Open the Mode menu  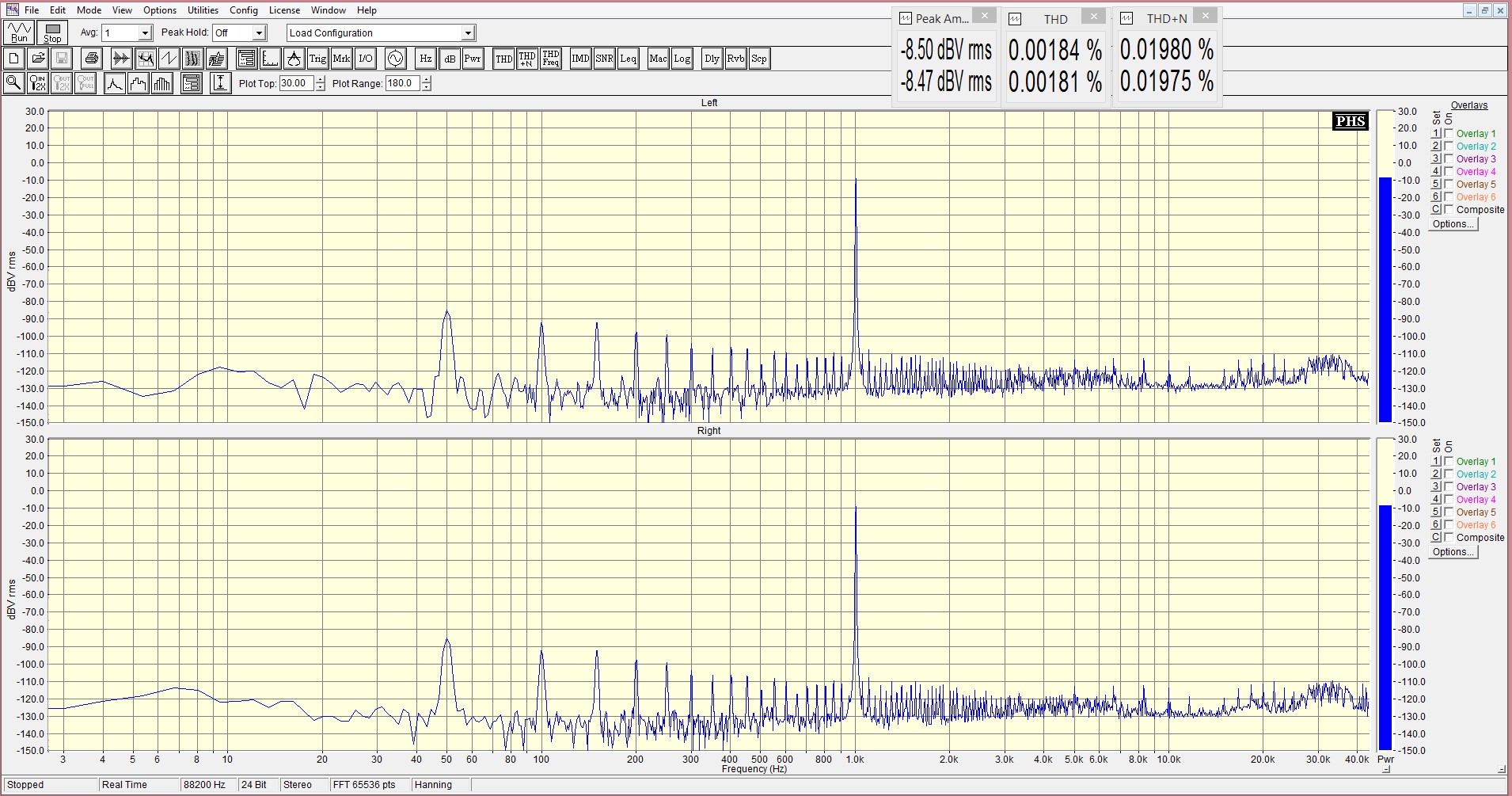click(89, 10)
